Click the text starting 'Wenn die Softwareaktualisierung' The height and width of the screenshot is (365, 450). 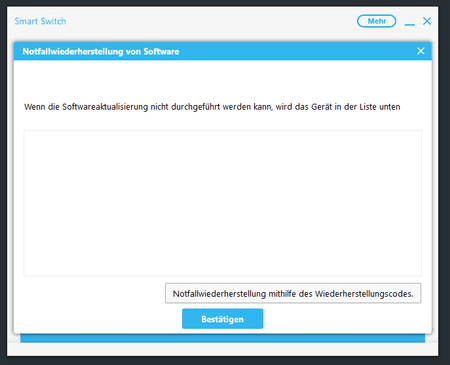click(212, 107)
